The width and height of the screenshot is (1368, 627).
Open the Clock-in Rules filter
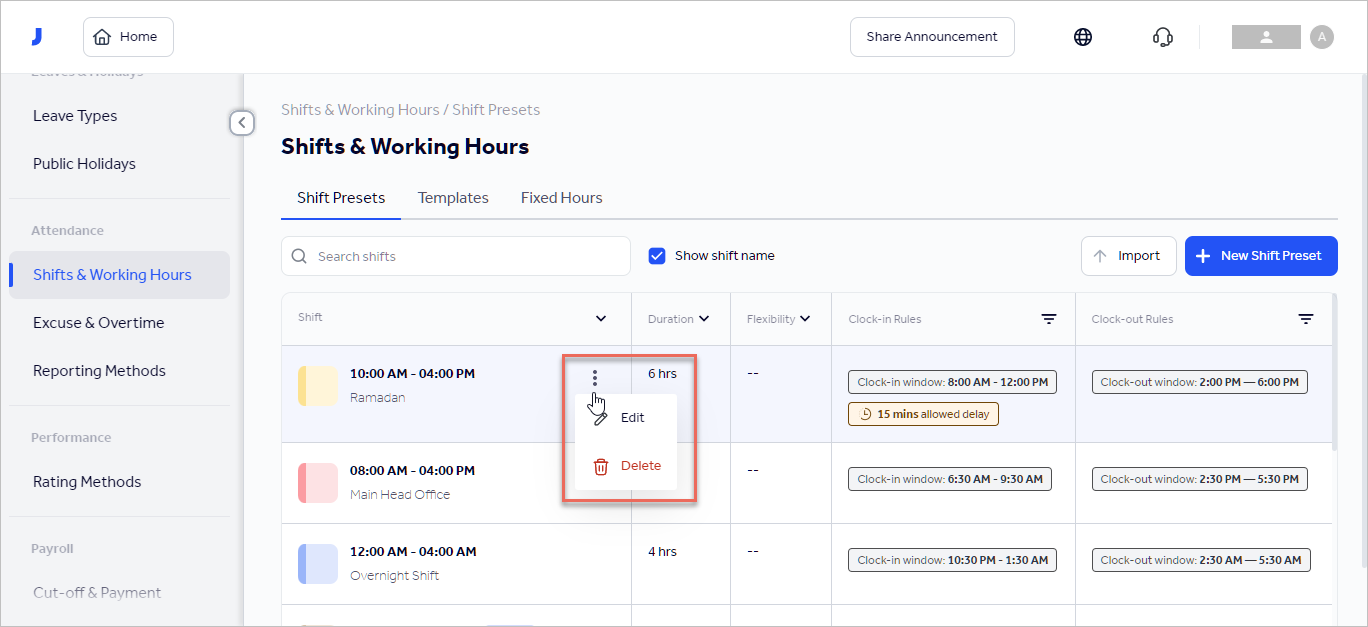[1048, 318]
